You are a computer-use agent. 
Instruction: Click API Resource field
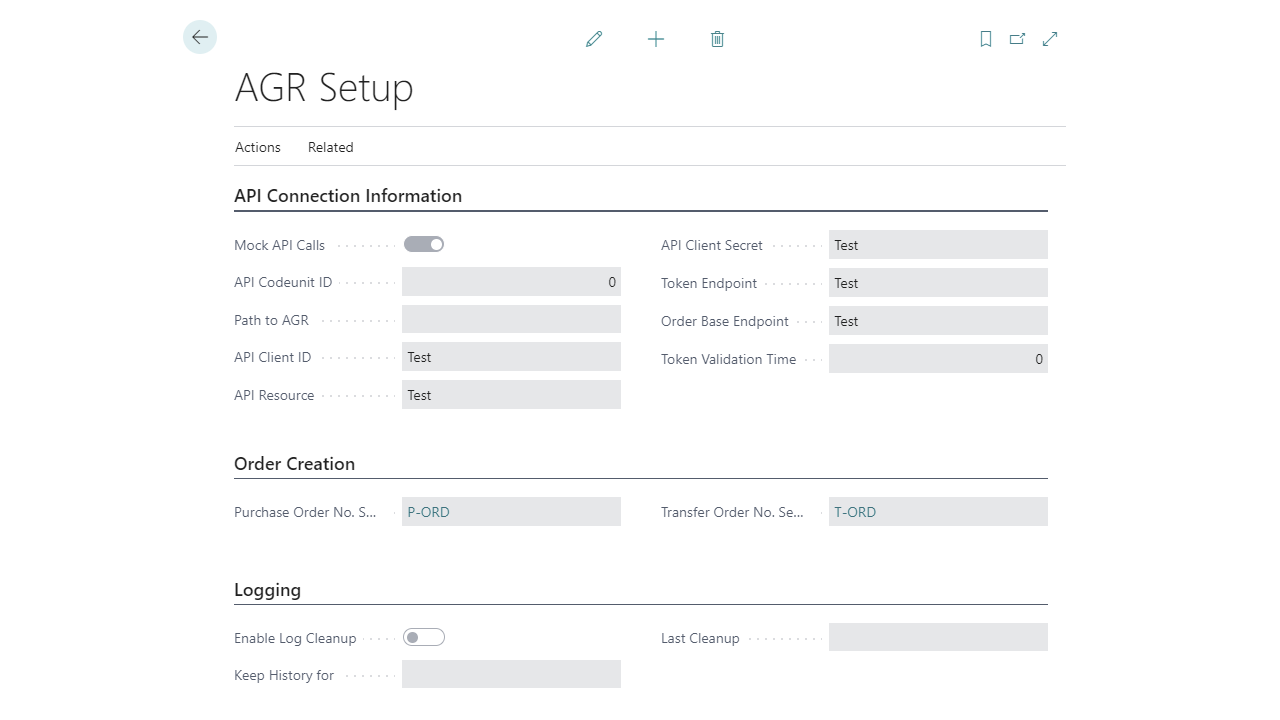click(x=511, y=395)
